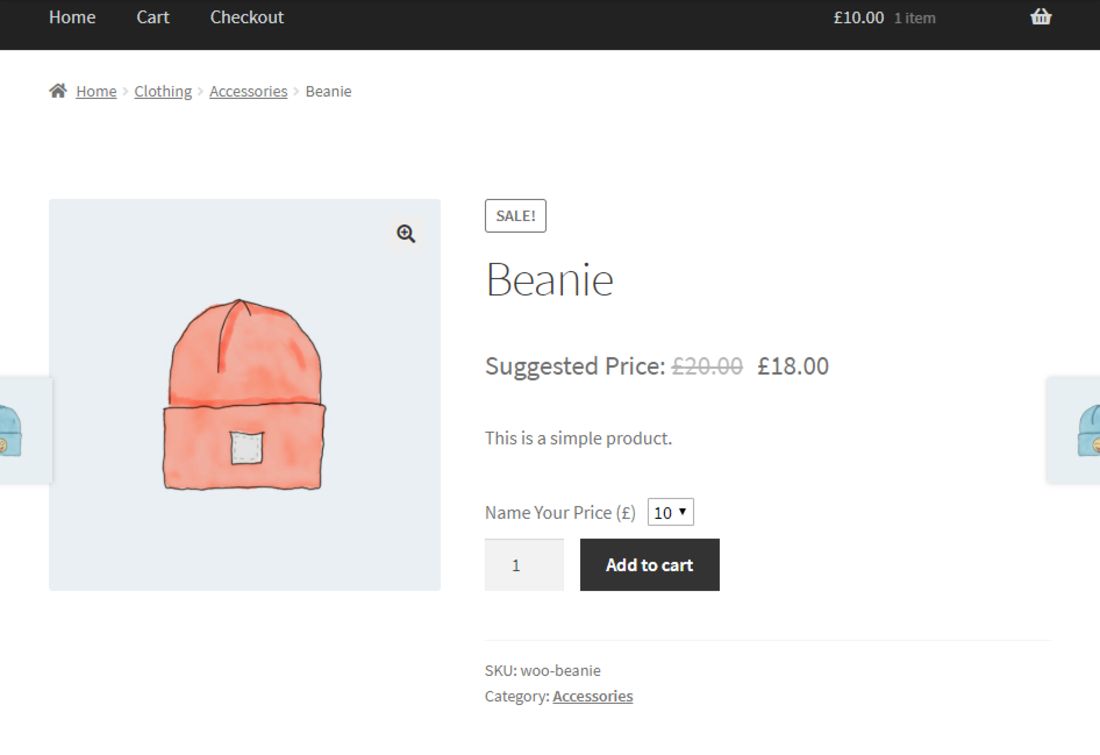Click the orange beanie product image
The width and height of the screenshot is (1100, 755).
[x=245, y=395]
